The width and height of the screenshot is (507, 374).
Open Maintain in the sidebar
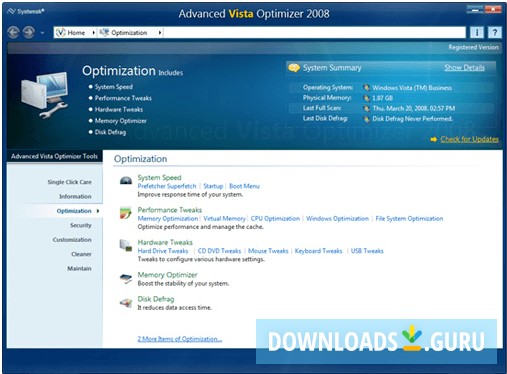[79, 268]
